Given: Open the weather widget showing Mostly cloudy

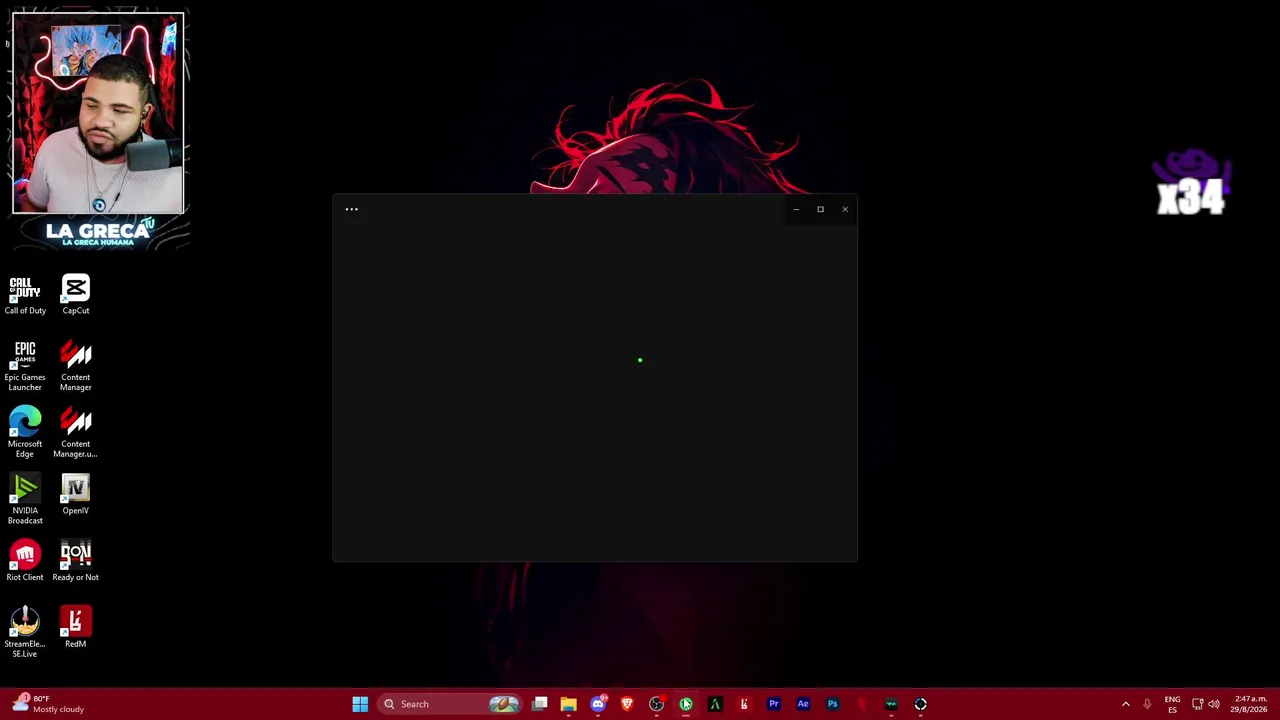Looking at the screenshot, I should (x=48, y=704).
